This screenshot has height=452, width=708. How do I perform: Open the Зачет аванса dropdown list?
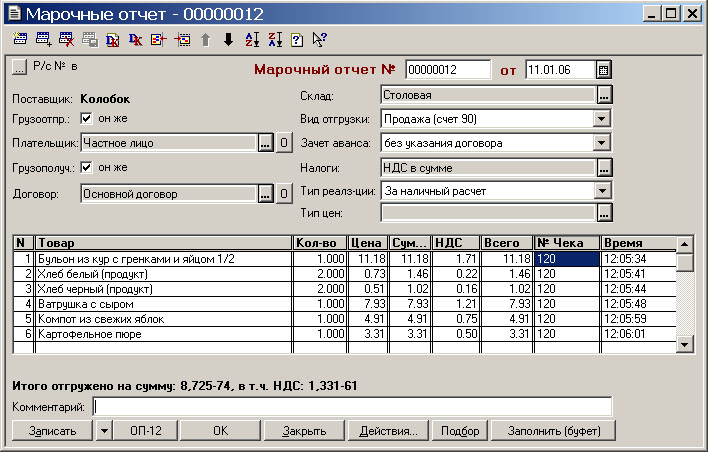coord(602,143)
